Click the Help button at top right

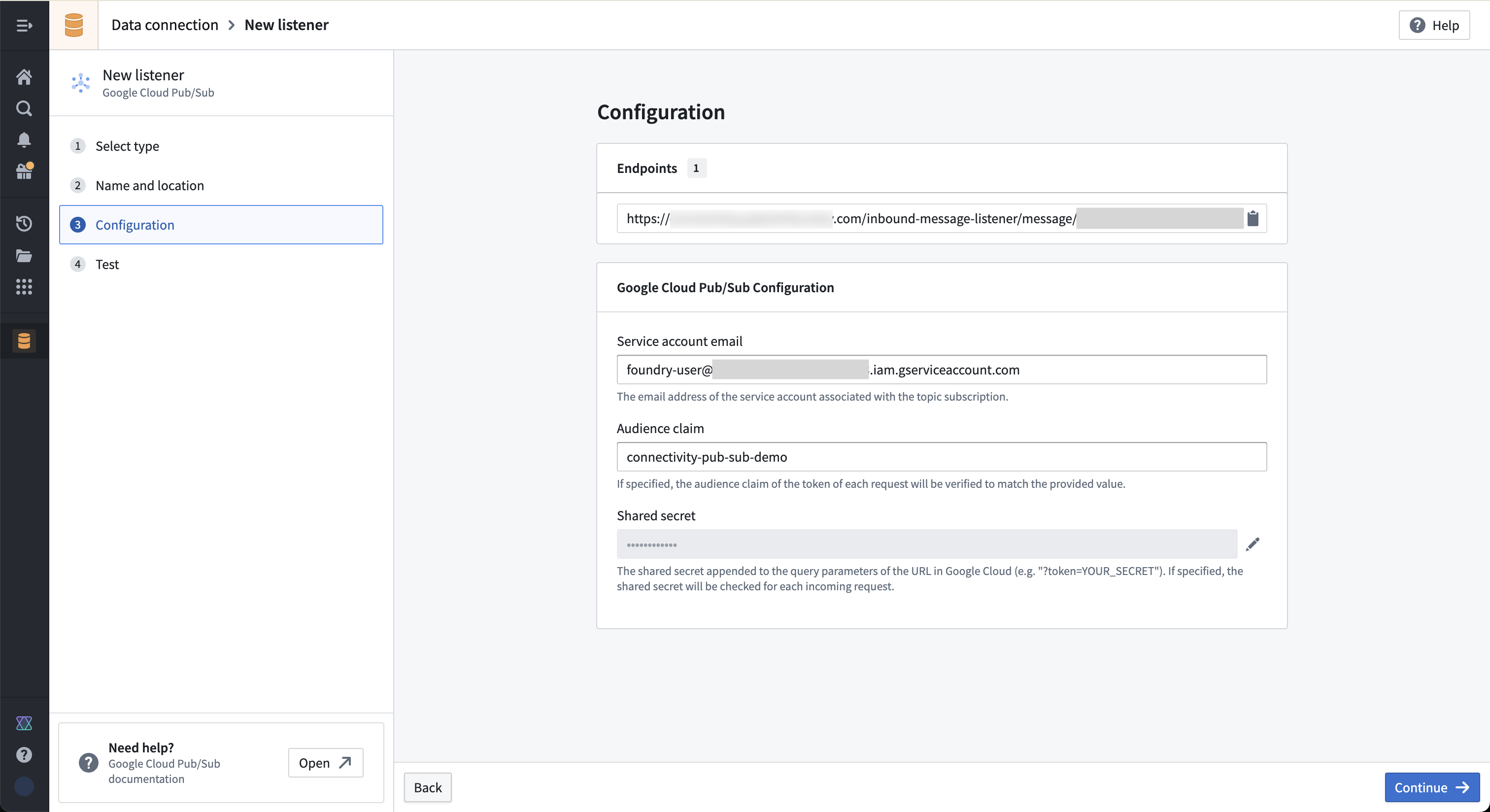pos(1434,26)
